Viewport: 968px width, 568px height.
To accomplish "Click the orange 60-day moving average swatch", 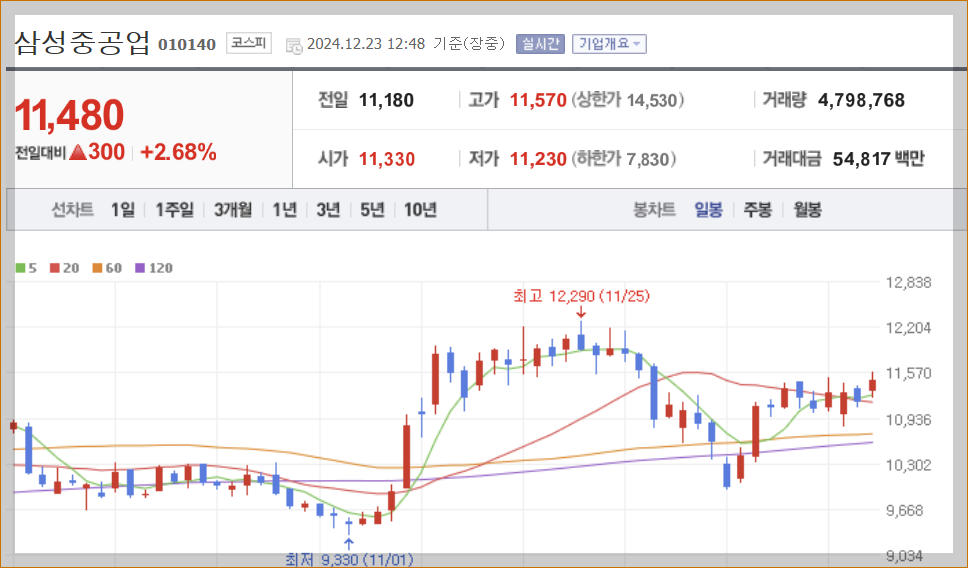I will click(97, 268).
